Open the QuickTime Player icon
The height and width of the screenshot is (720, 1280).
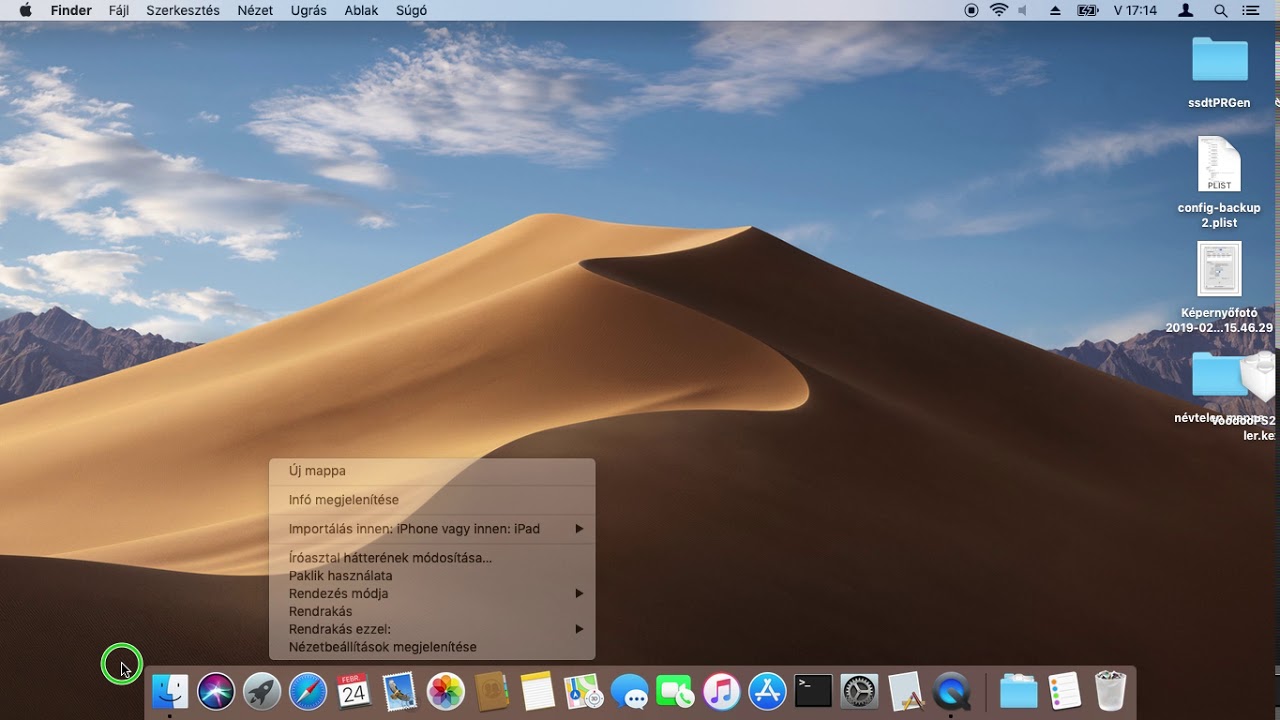pos(951,691)
